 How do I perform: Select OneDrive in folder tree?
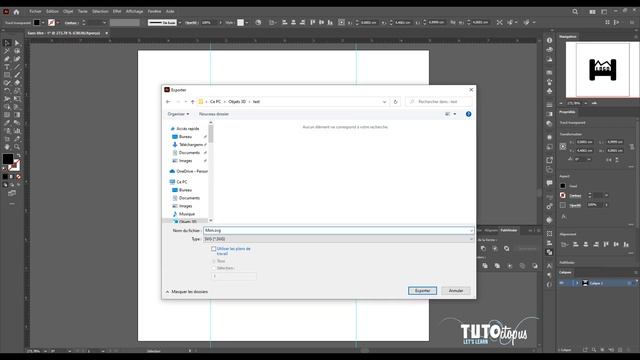coord(188,171)
